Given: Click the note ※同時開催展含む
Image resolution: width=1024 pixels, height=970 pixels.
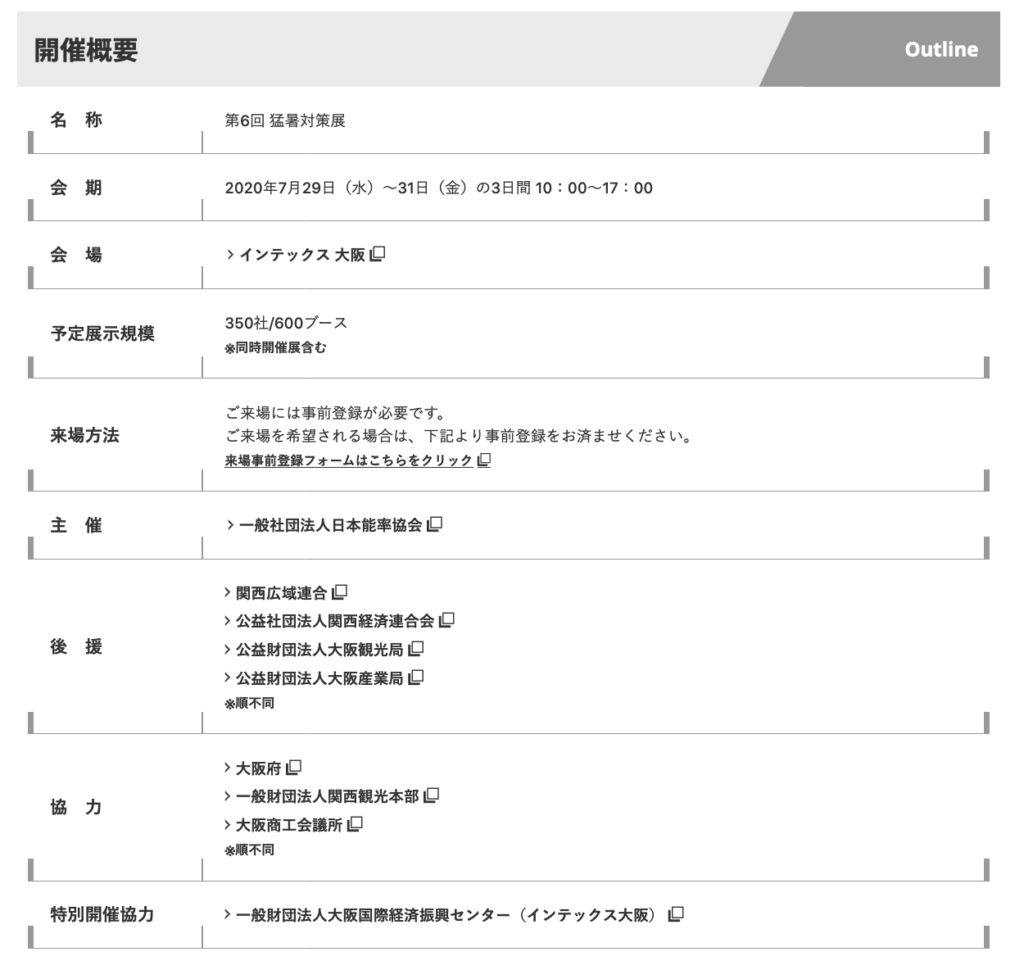Looking at the screenshot, I should pyautogui.click(x=275, y=348).
